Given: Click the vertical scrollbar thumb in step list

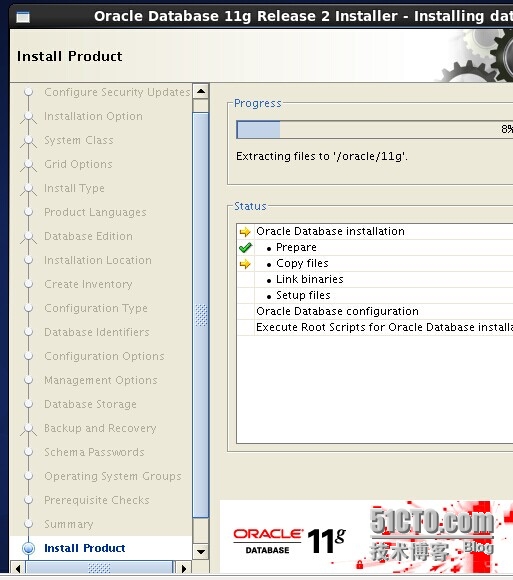Looking at the screenshot, I should (201, 315).
